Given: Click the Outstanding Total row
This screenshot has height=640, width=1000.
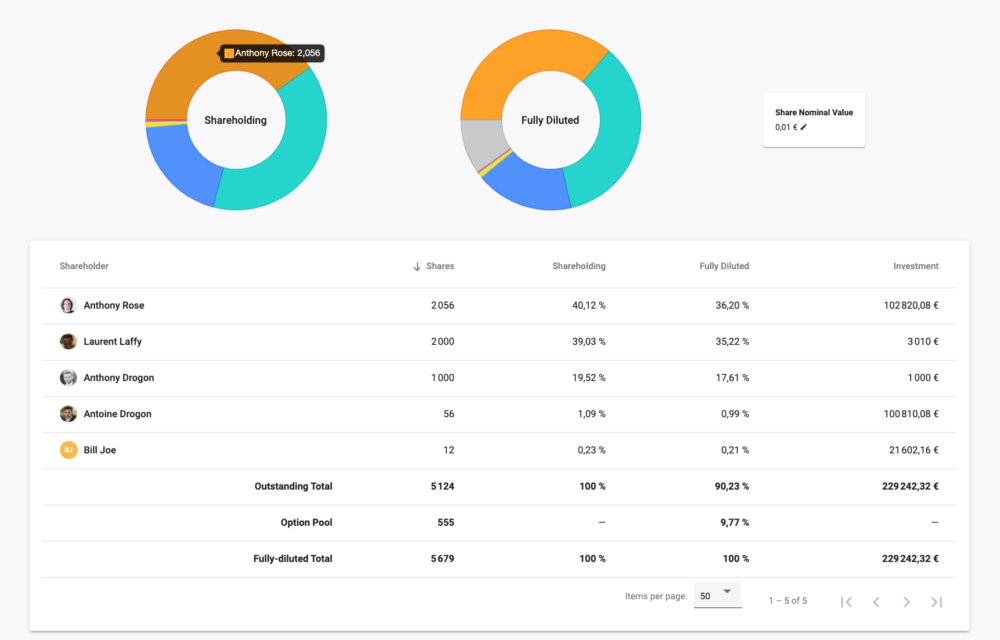Looking at the screenshot, I should pyautogui.click(x=293, y=486).
